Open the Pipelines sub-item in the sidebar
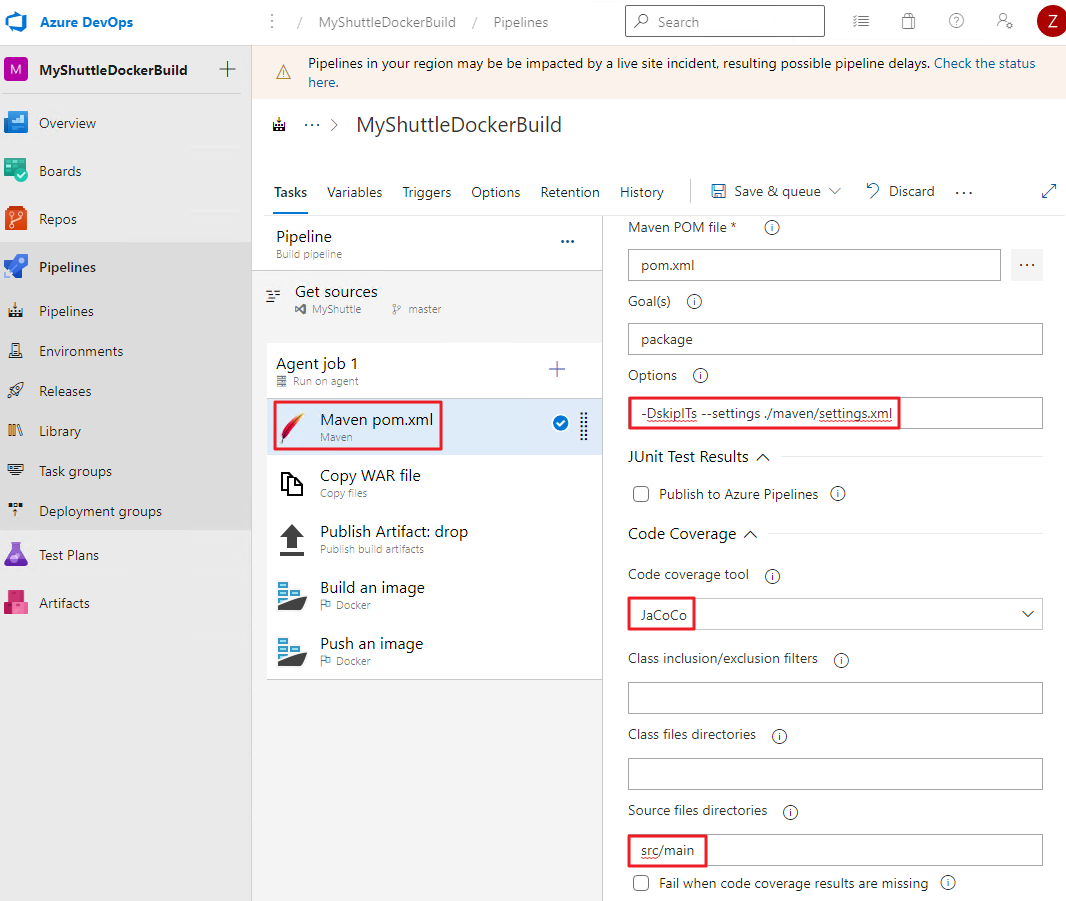 point(66,311)
